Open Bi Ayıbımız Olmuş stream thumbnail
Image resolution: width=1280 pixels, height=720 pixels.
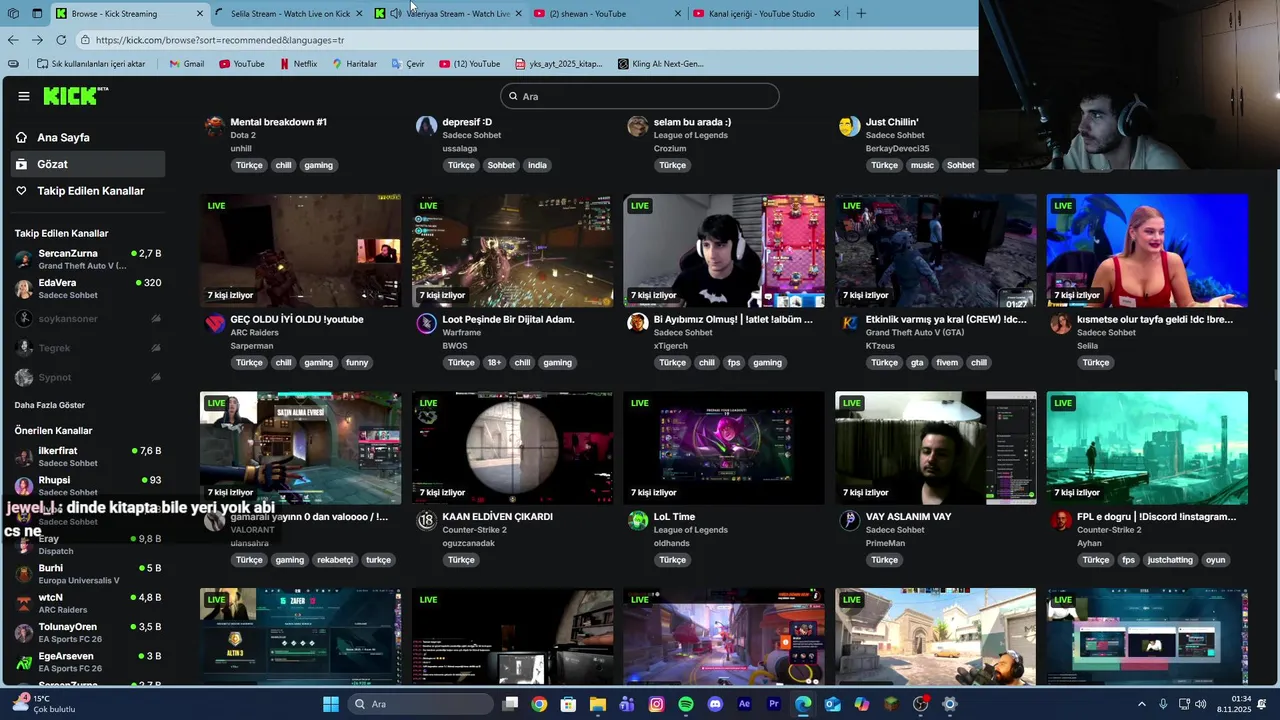724,250
